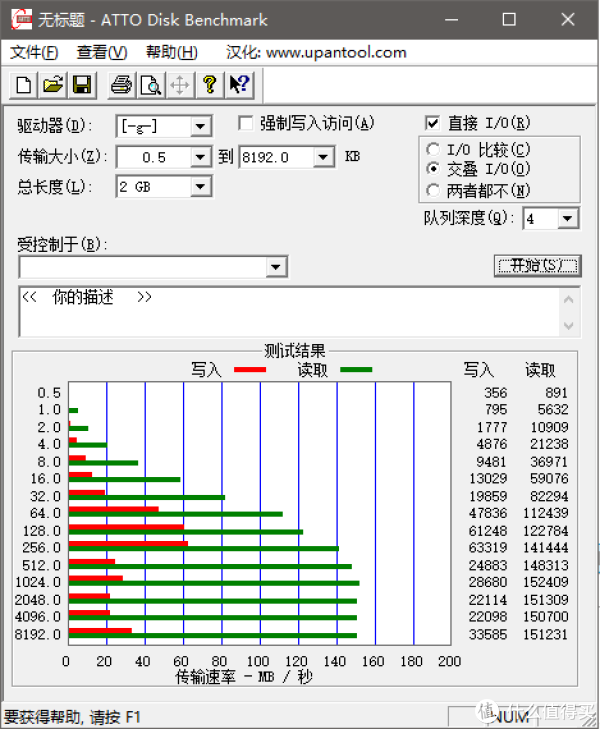Open the 队列深度 dropdown

click(567, 219)
